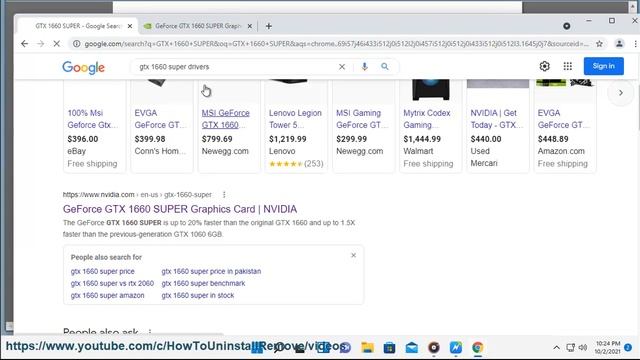
Task: Open MSI GeForce GTX 1660 Newegg listing
Action: [226, 119]
